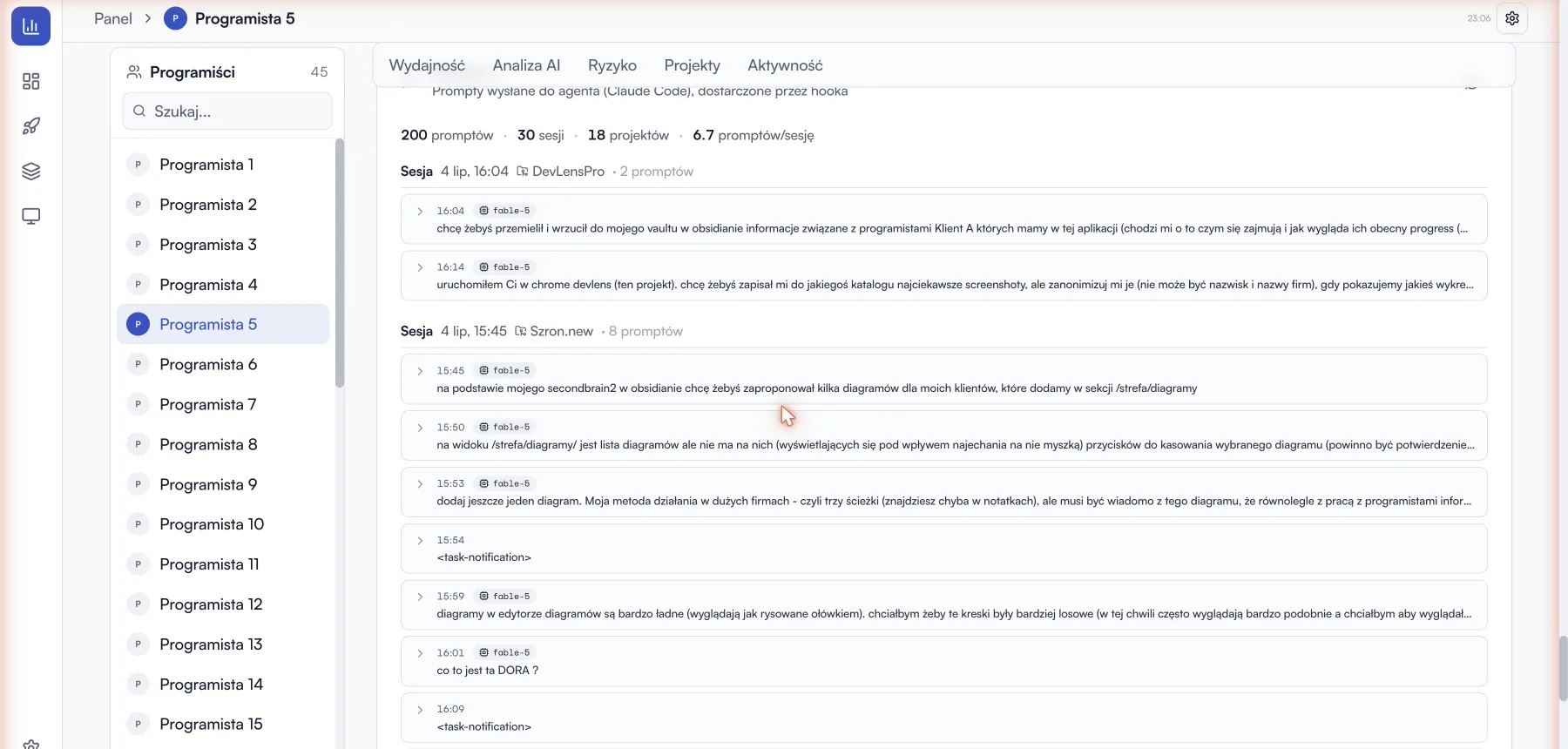Select Programista 7 in the list
This screenshot has width=1568, height=749.
223,404
